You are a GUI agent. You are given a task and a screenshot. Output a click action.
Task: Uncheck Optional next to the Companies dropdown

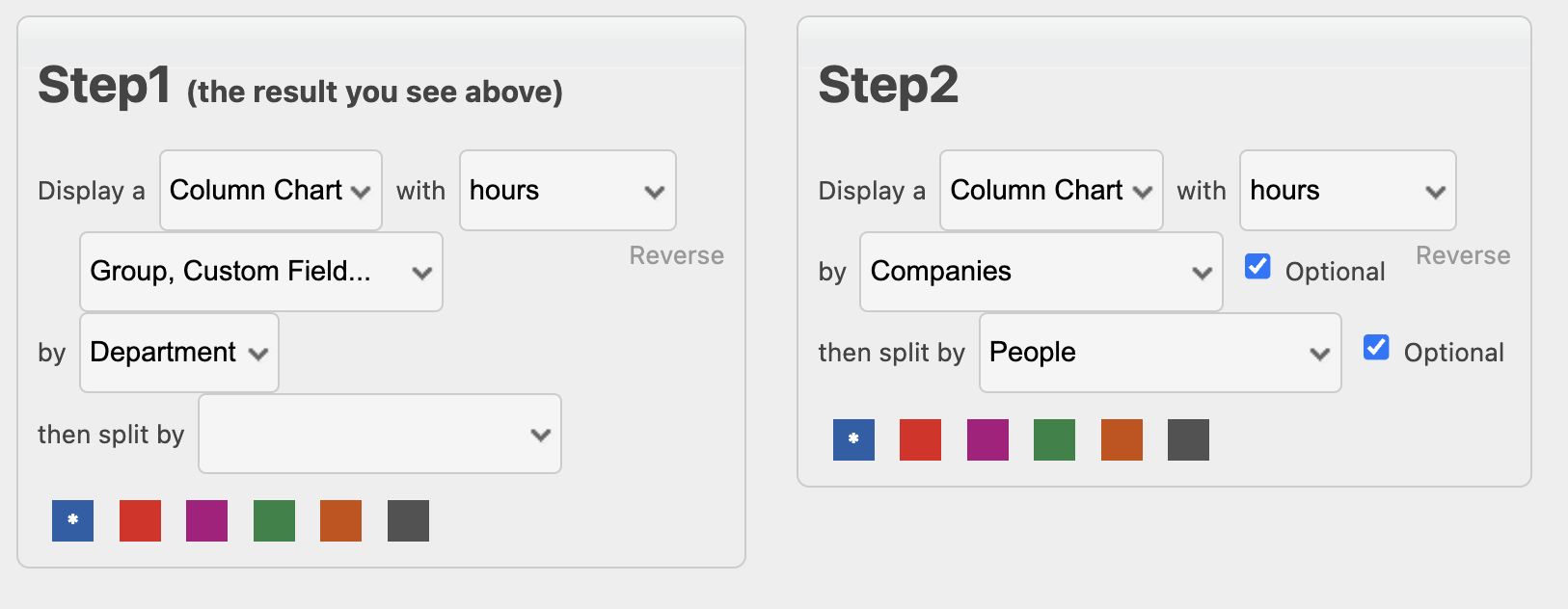[1257, 266]
